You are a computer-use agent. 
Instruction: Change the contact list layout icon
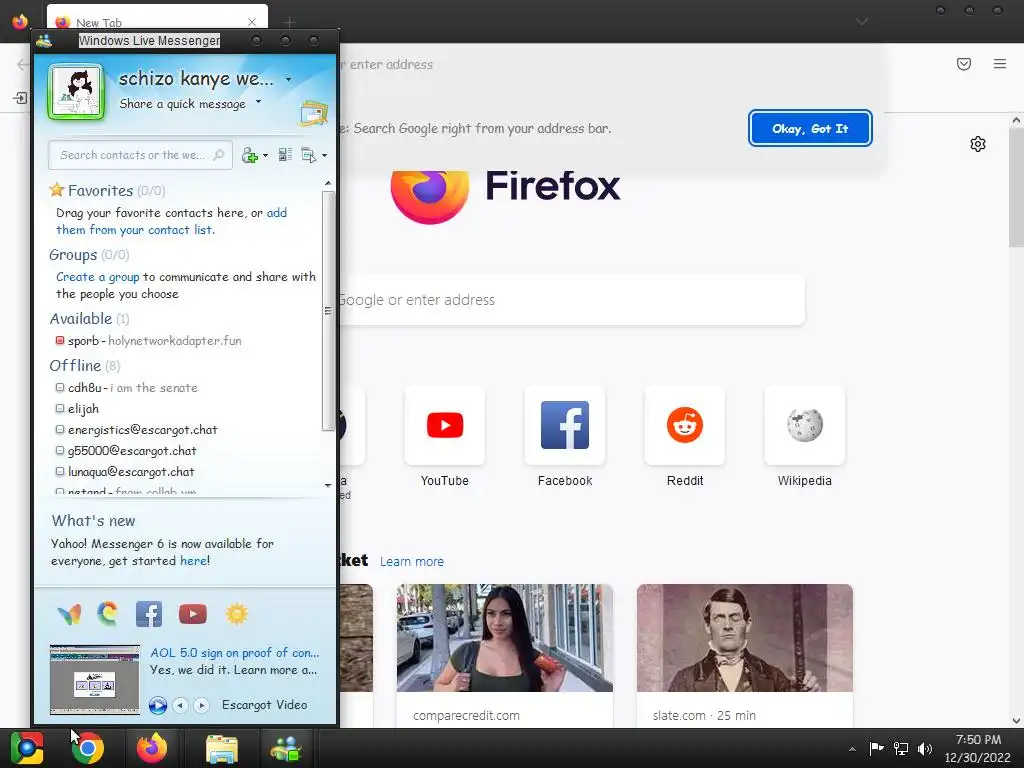(285, 155)
